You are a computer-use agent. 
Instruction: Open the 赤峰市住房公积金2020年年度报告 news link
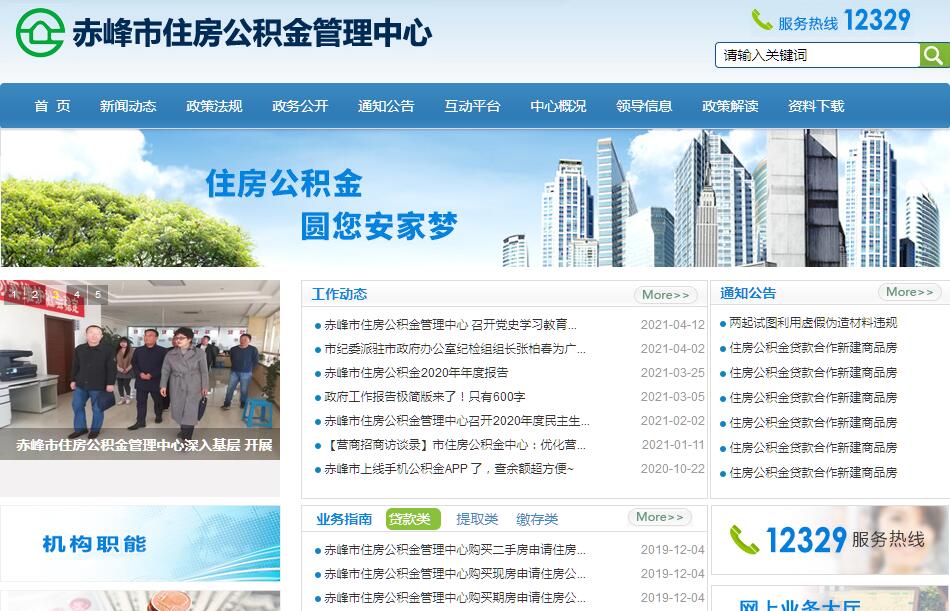(x=416, y=373)
